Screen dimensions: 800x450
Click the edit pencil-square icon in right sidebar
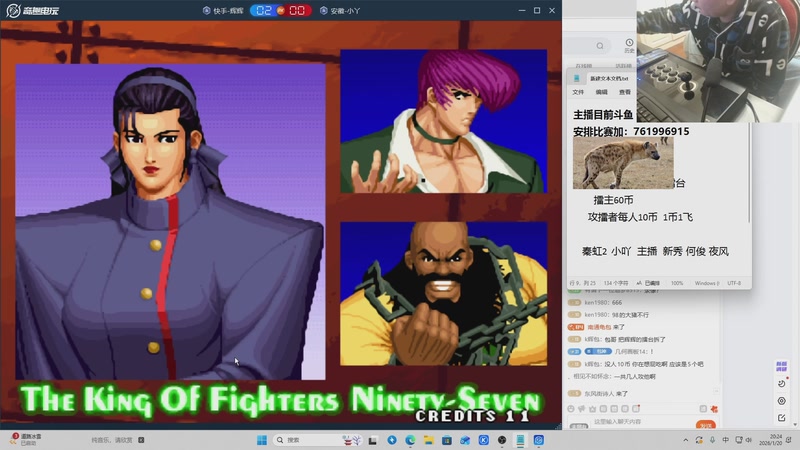click(x=781, y=418)
